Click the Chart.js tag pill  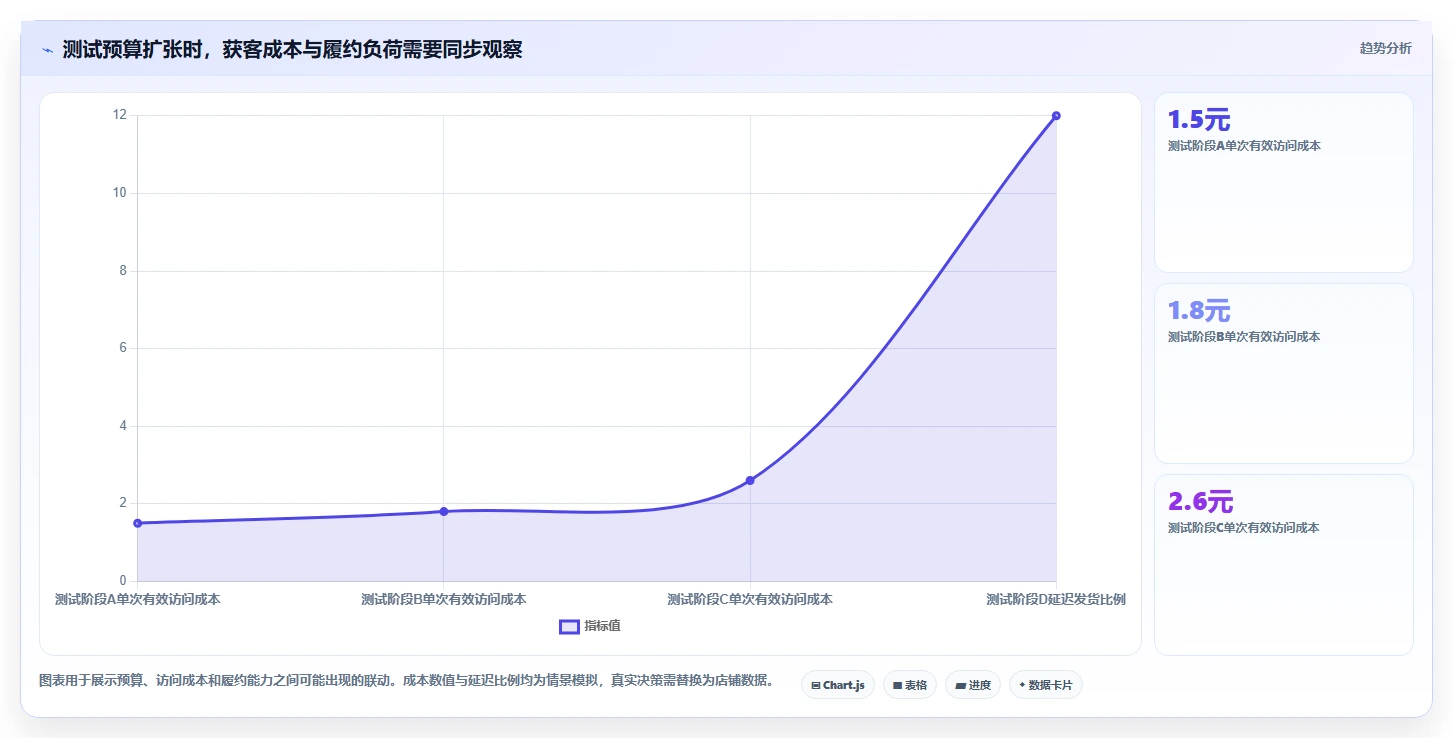[838, 685]
